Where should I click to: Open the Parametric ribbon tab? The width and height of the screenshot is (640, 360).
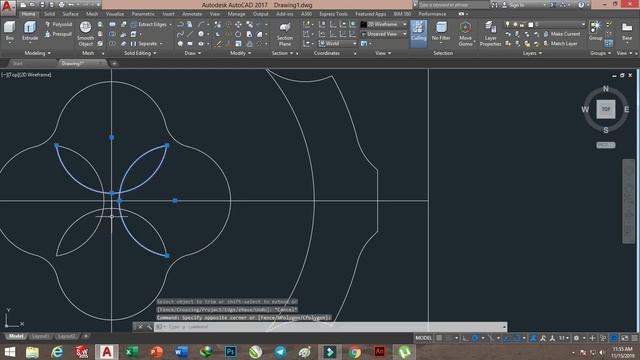pos(143,14)
